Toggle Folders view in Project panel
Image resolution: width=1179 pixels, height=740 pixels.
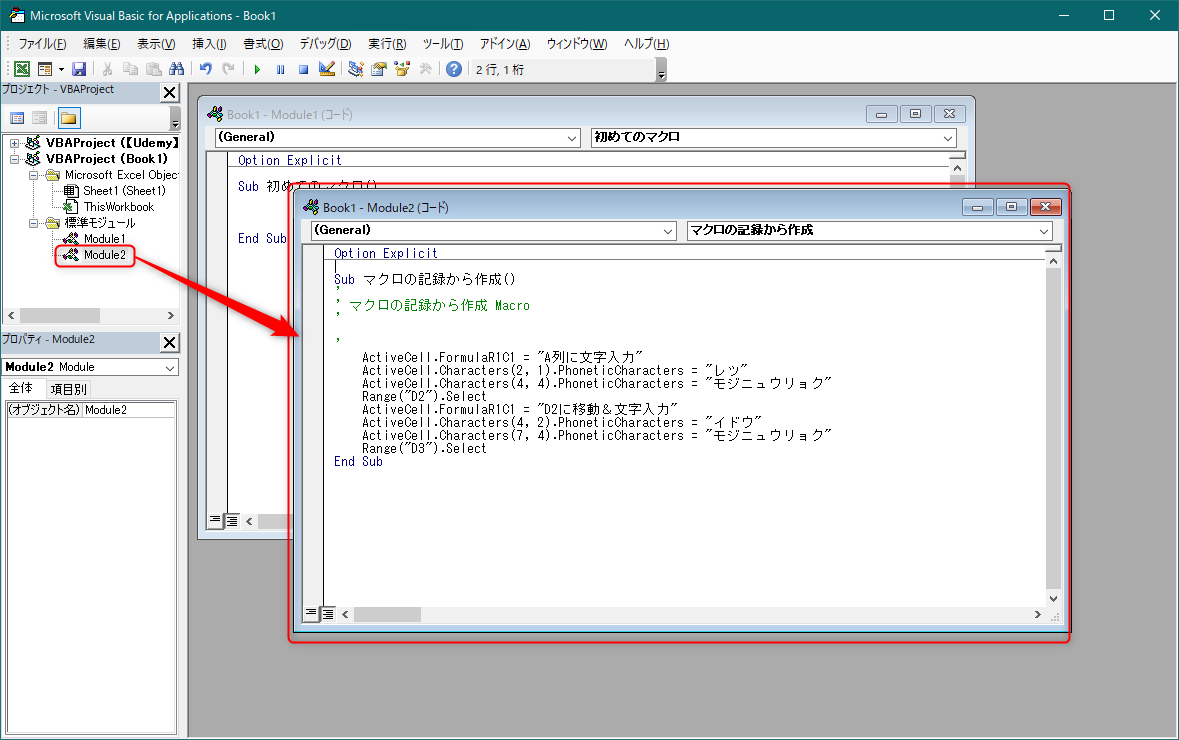[68, 118]
